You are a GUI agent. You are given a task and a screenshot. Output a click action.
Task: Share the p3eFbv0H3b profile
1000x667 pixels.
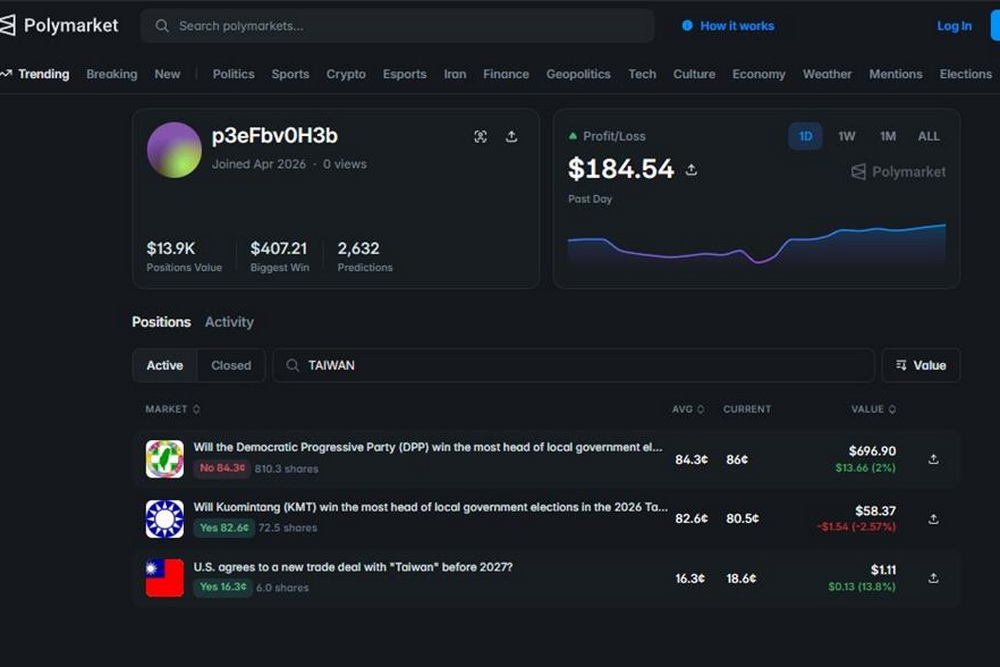pyautogui.click(x=511, y=136)
